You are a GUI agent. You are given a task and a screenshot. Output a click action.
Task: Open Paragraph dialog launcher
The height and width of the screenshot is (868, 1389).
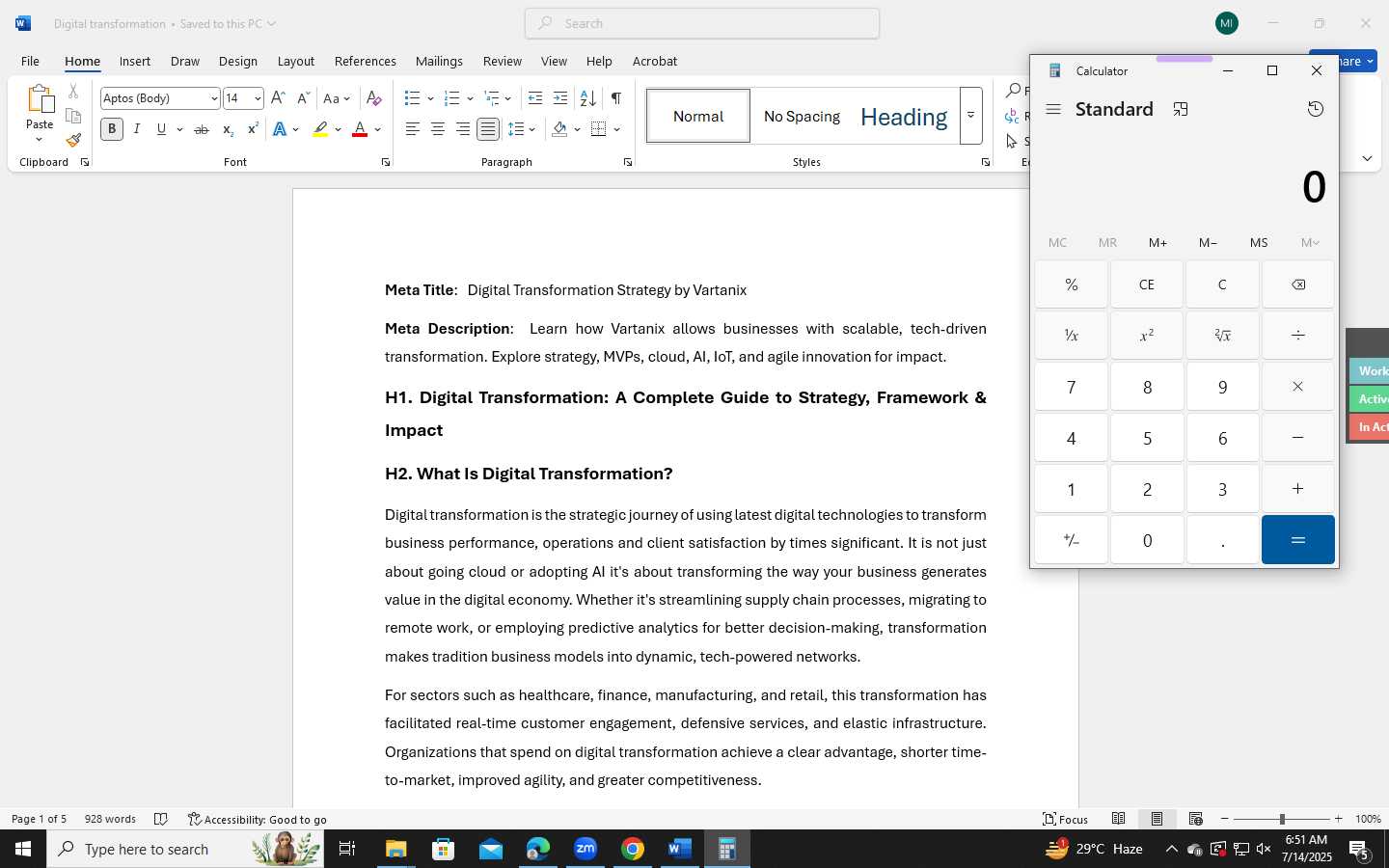click(628, 163)
